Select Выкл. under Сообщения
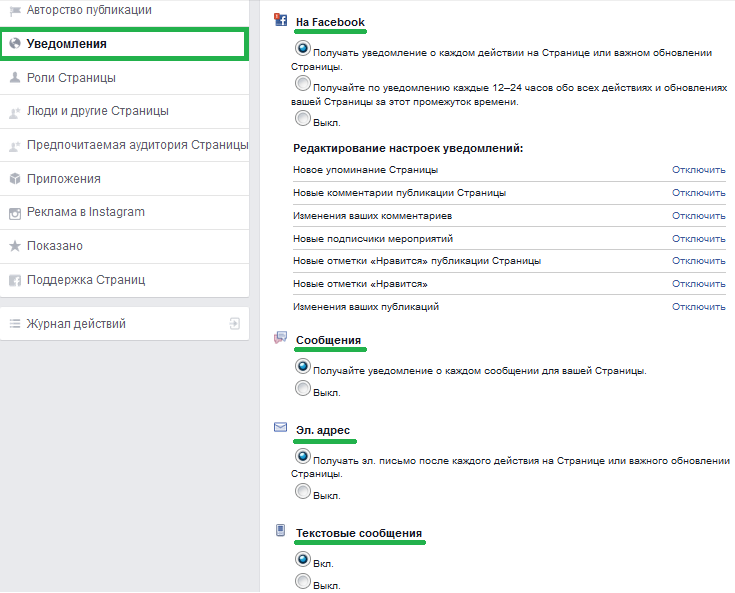Image resolution: width=735 pixels, height=593 pixels. click(303, 388)
